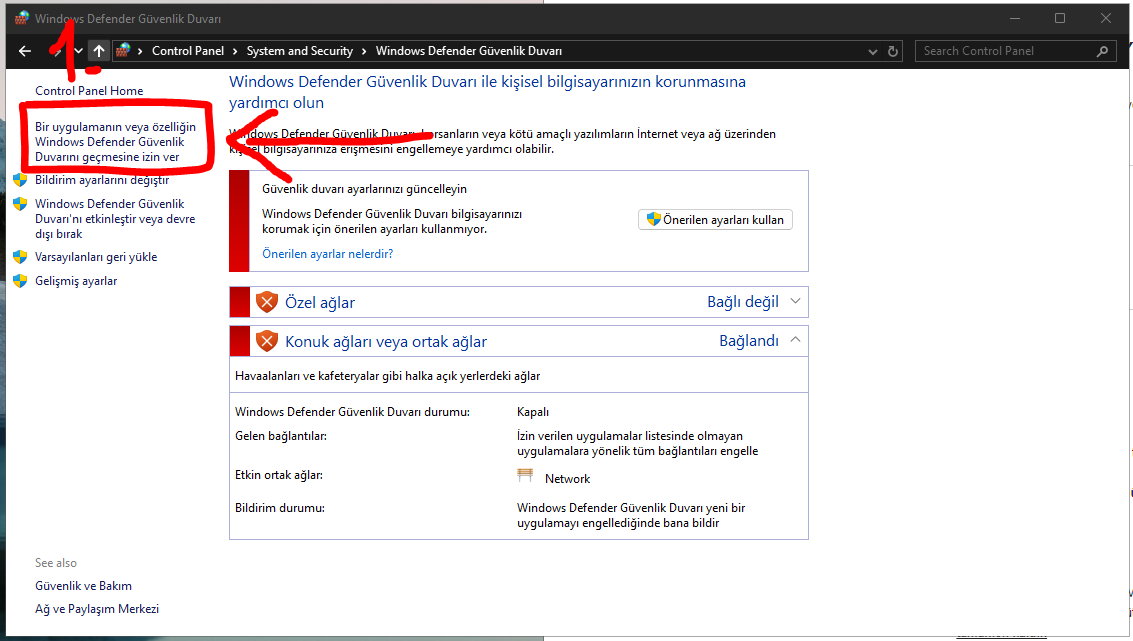Screen dimensions: 1133x641
Task: Click Gelen bağlantılar label
Action: (280, 436)
